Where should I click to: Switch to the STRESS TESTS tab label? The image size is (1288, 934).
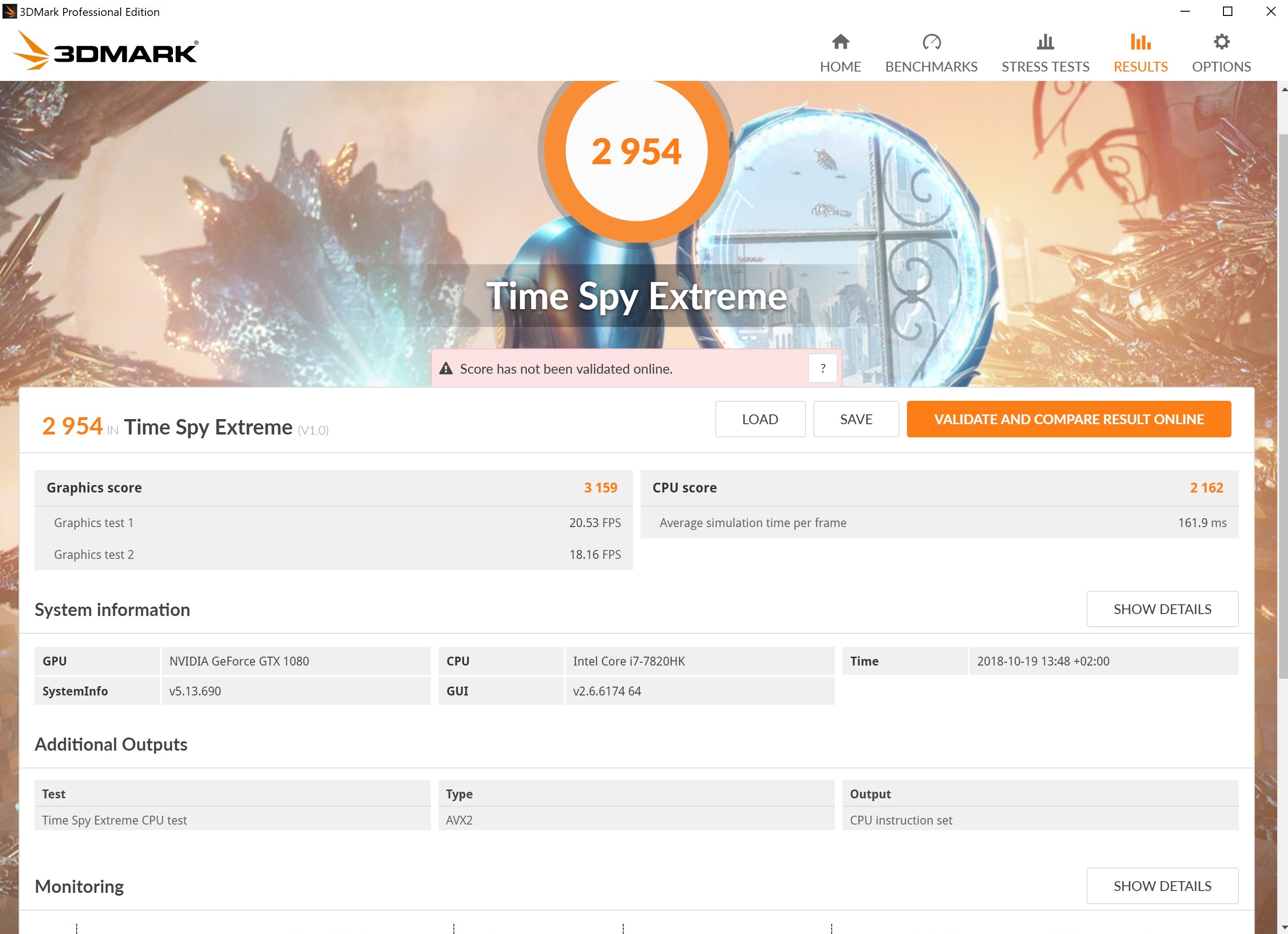[1045, 67]
